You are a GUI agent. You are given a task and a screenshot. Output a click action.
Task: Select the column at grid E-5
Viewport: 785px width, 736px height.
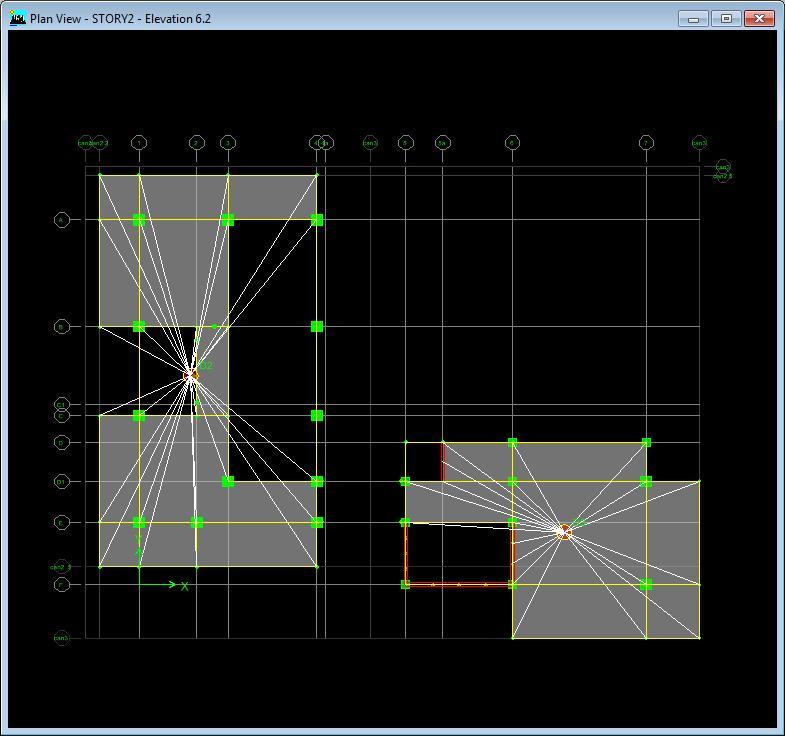pyautogui.click(x=405, y=523)
